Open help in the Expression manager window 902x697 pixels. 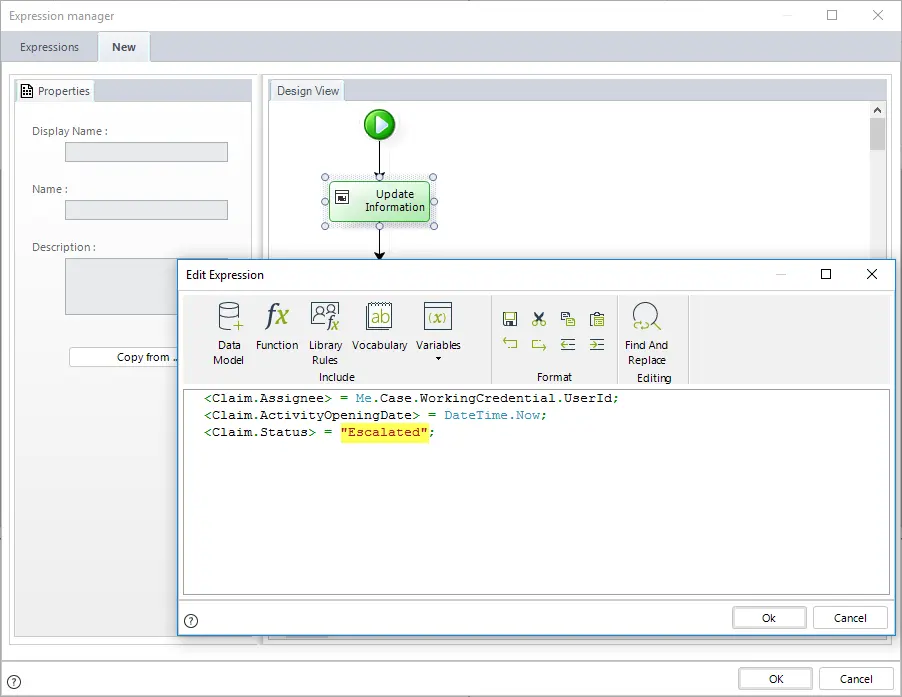point(14,682)
